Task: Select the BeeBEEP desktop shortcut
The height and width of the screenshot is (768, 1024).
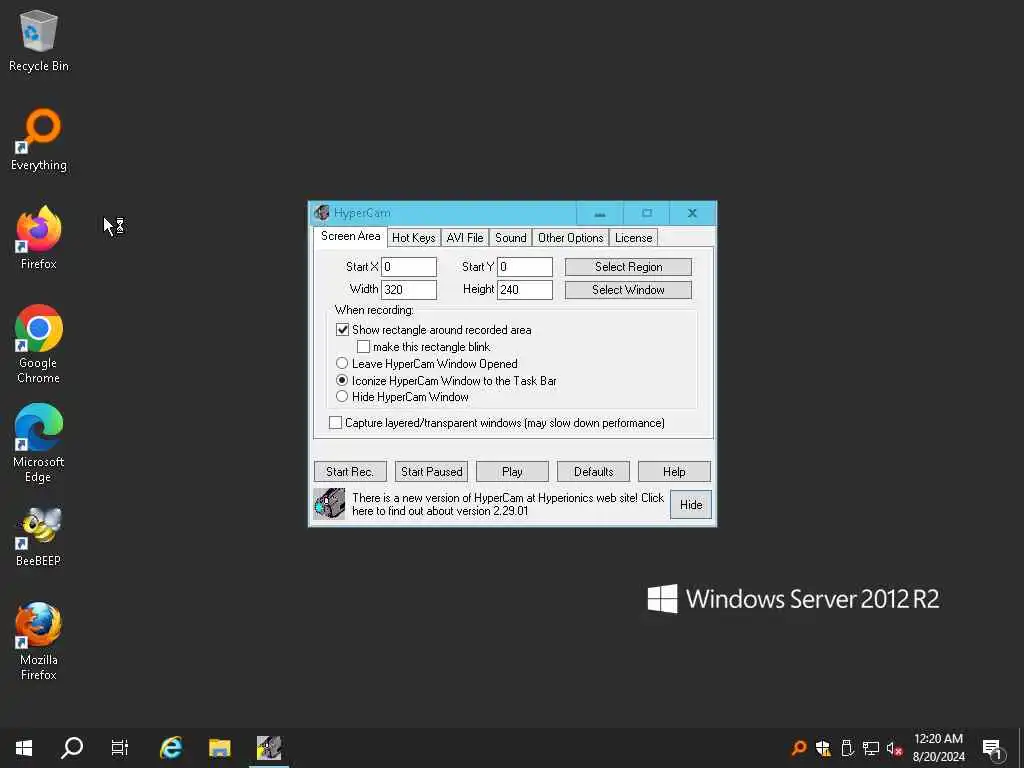Action: (39, 536)
